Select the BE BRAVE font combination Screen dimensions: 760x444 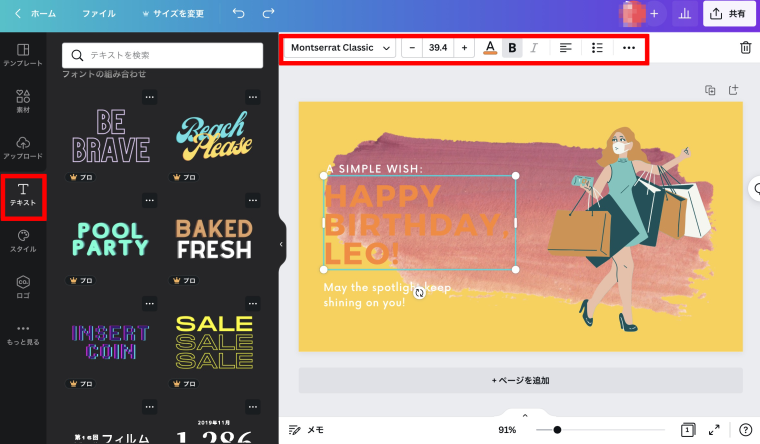coord(111,135)
